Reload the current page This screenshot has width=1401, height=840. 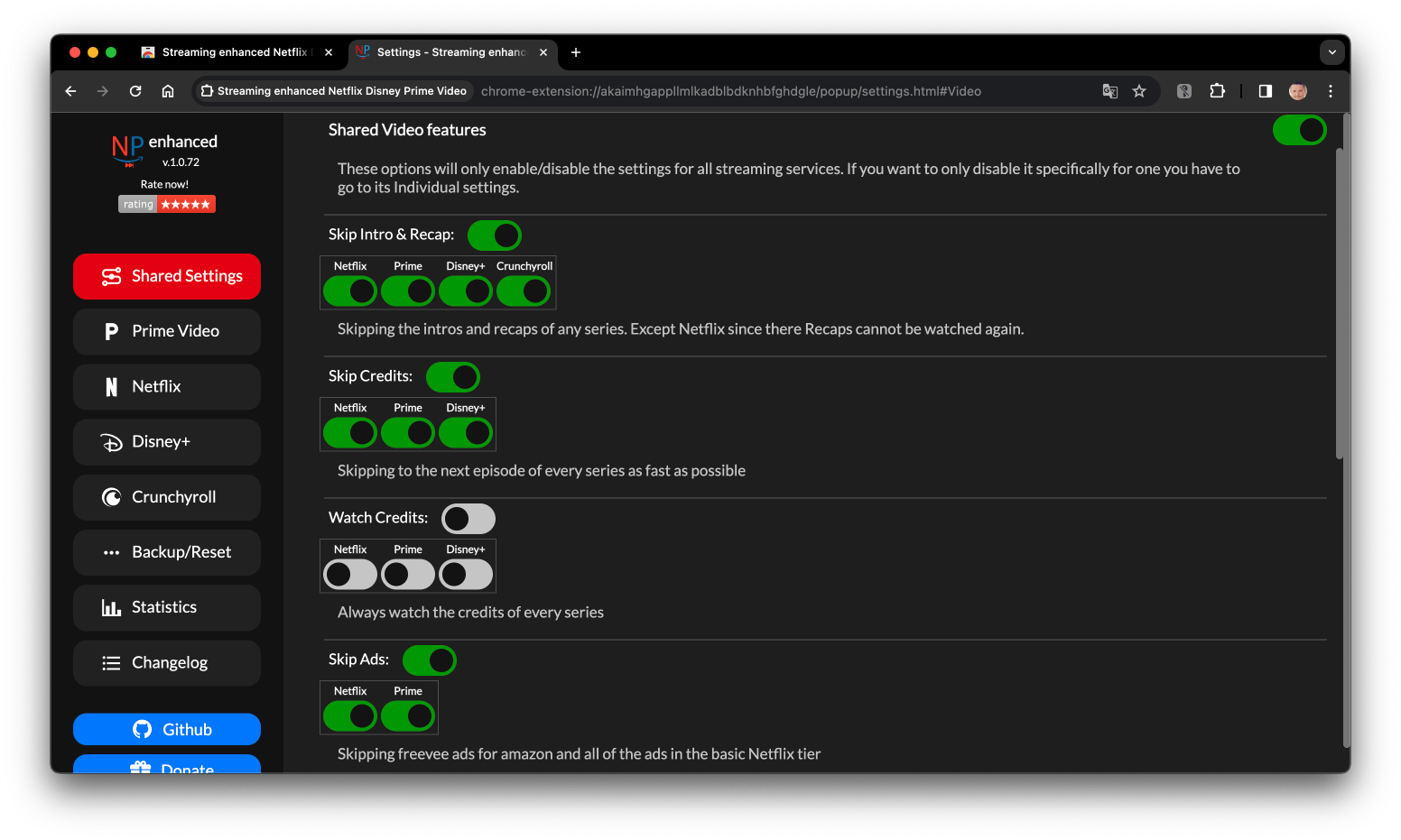pyautogui.click(x=135, y=91)
